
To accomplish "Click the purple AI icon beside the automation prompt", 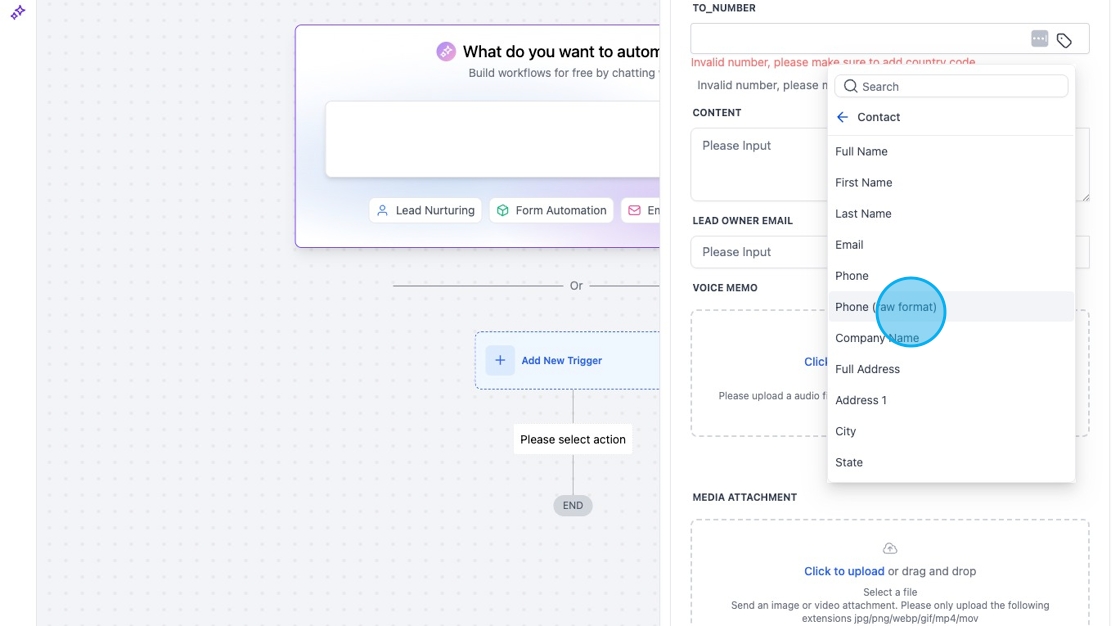I will [x=445, y=50].
